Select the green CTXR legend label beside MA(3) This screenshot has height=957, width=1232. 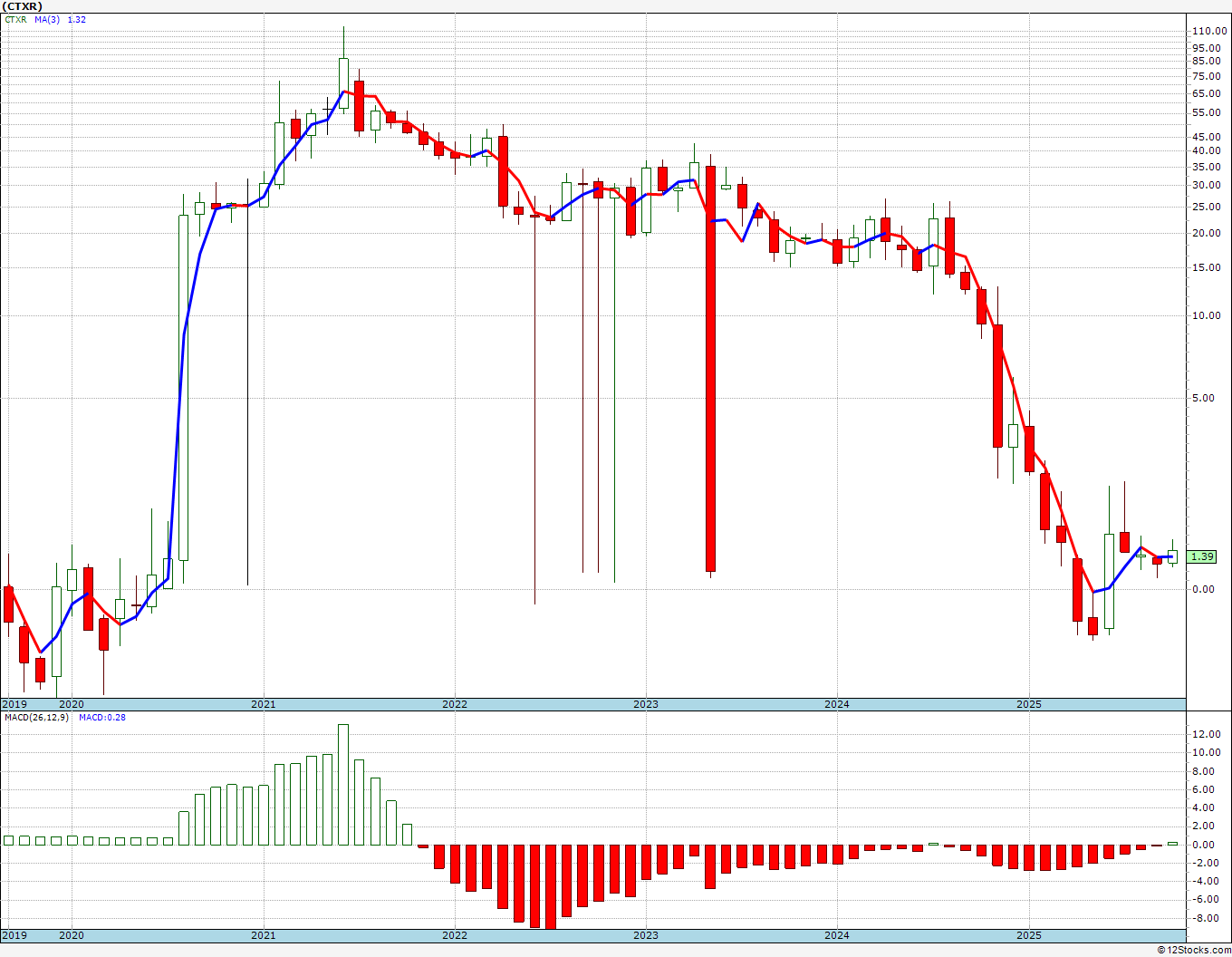coord(15,20)
